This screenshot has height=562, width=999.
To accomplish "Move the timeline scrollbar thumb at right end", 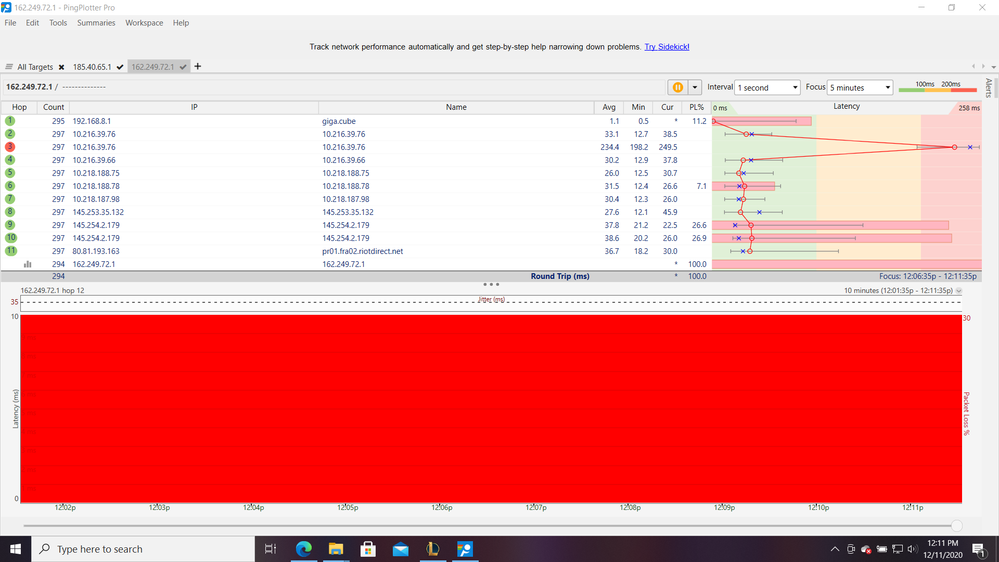I will coord(956,526).
